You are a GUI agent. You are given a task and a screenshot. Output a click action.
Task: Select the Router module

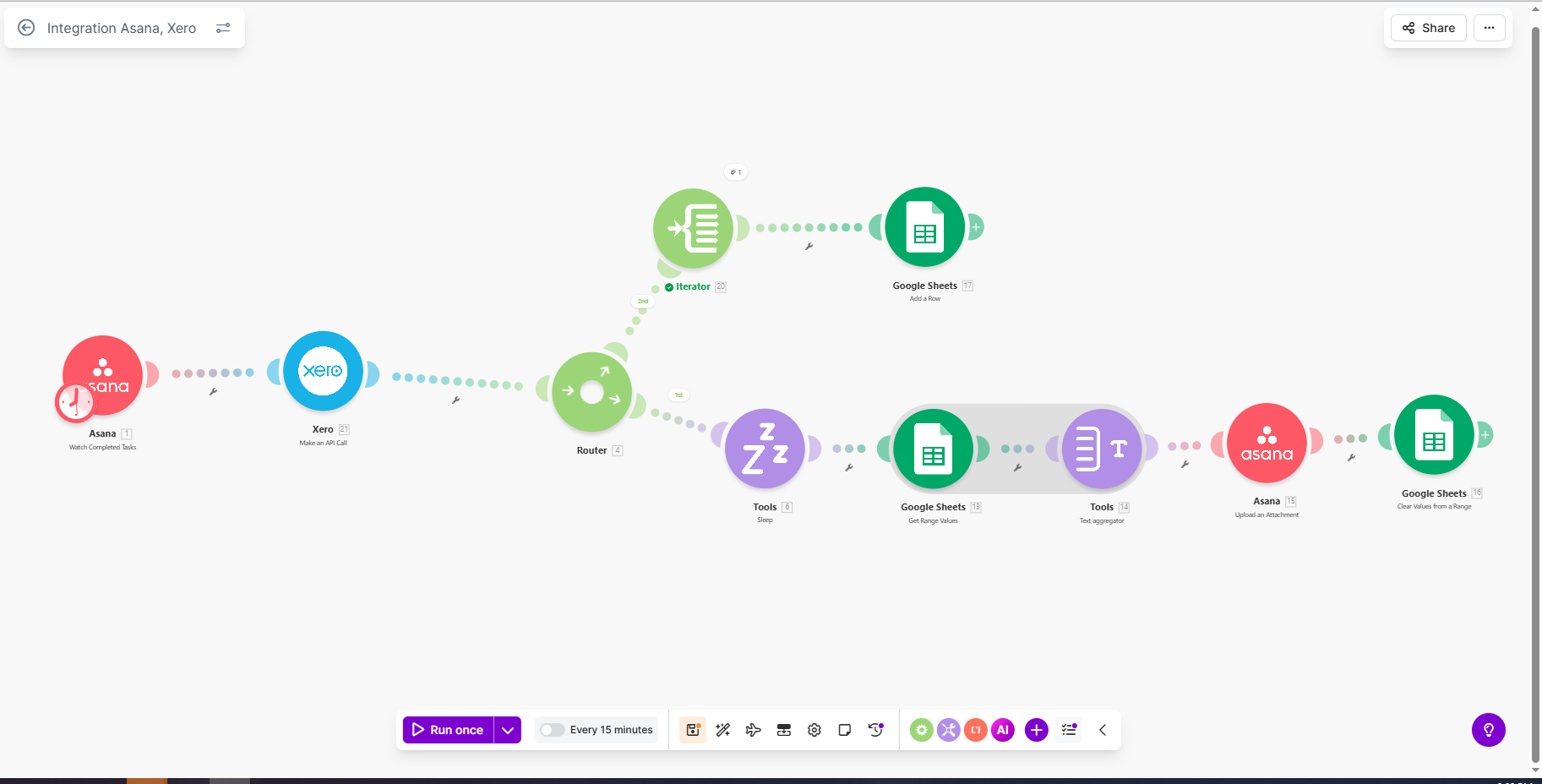point(591,392)
